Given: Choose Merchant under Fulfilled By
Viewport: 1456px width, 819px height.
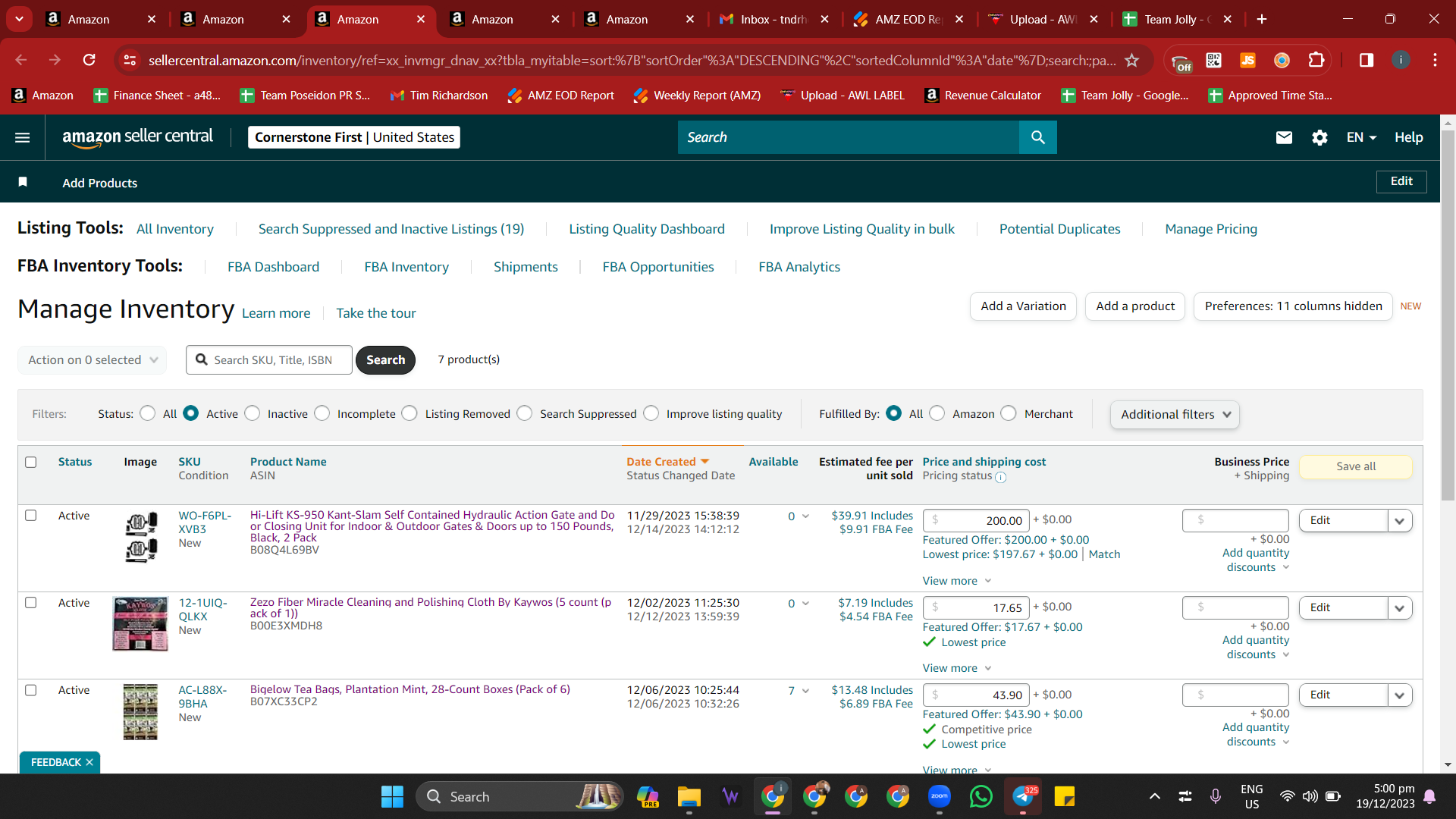Looking at the screenshot, I should [1009, 413].
